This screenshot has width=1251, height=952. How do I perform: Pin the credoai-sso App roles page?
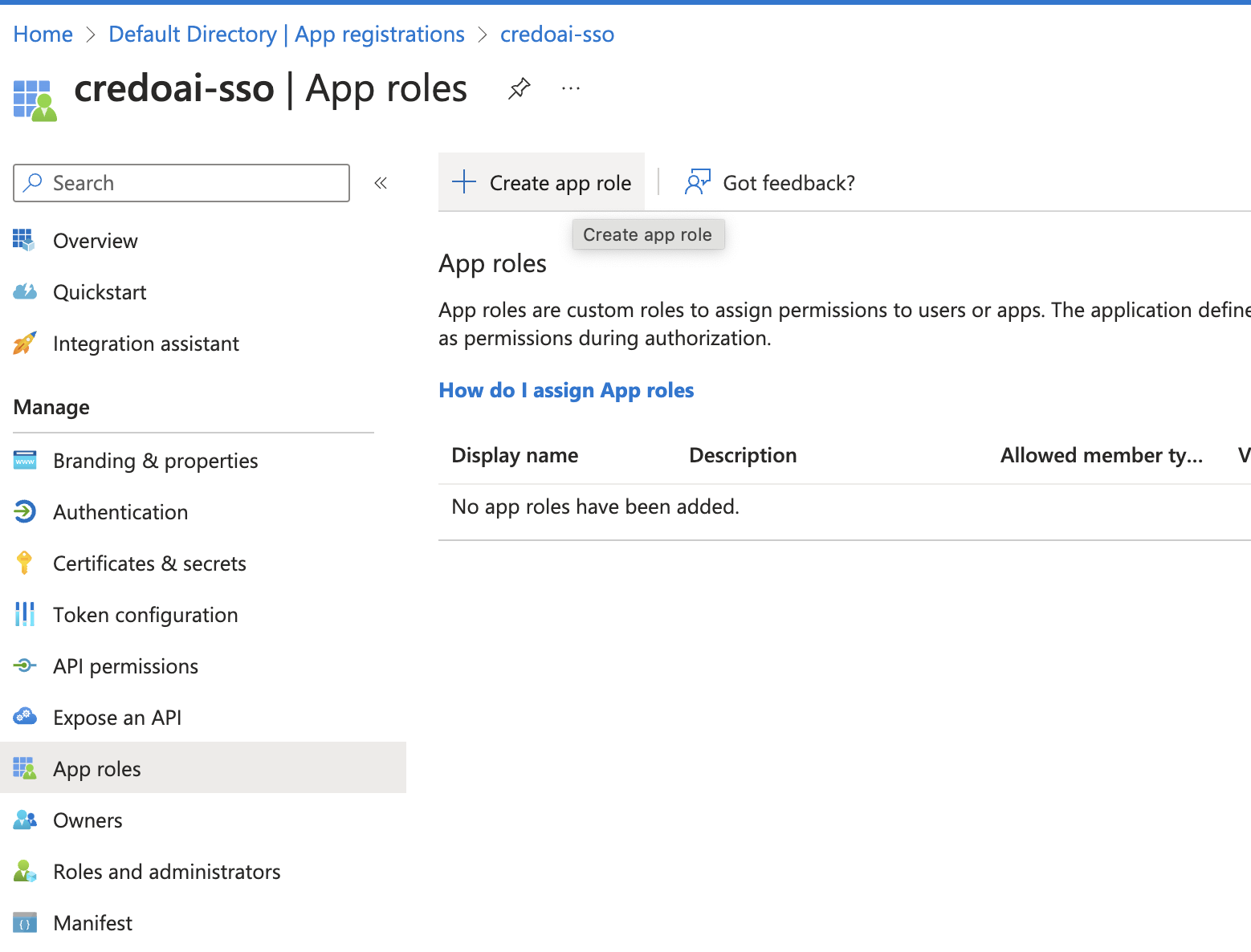tap(520, 88)
